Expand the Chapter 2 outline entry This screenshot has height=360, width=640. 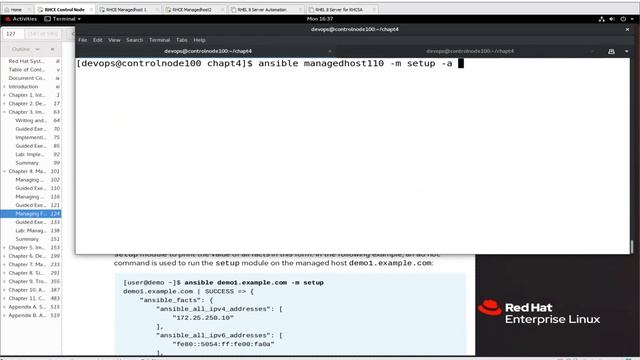tap(4, 104)
